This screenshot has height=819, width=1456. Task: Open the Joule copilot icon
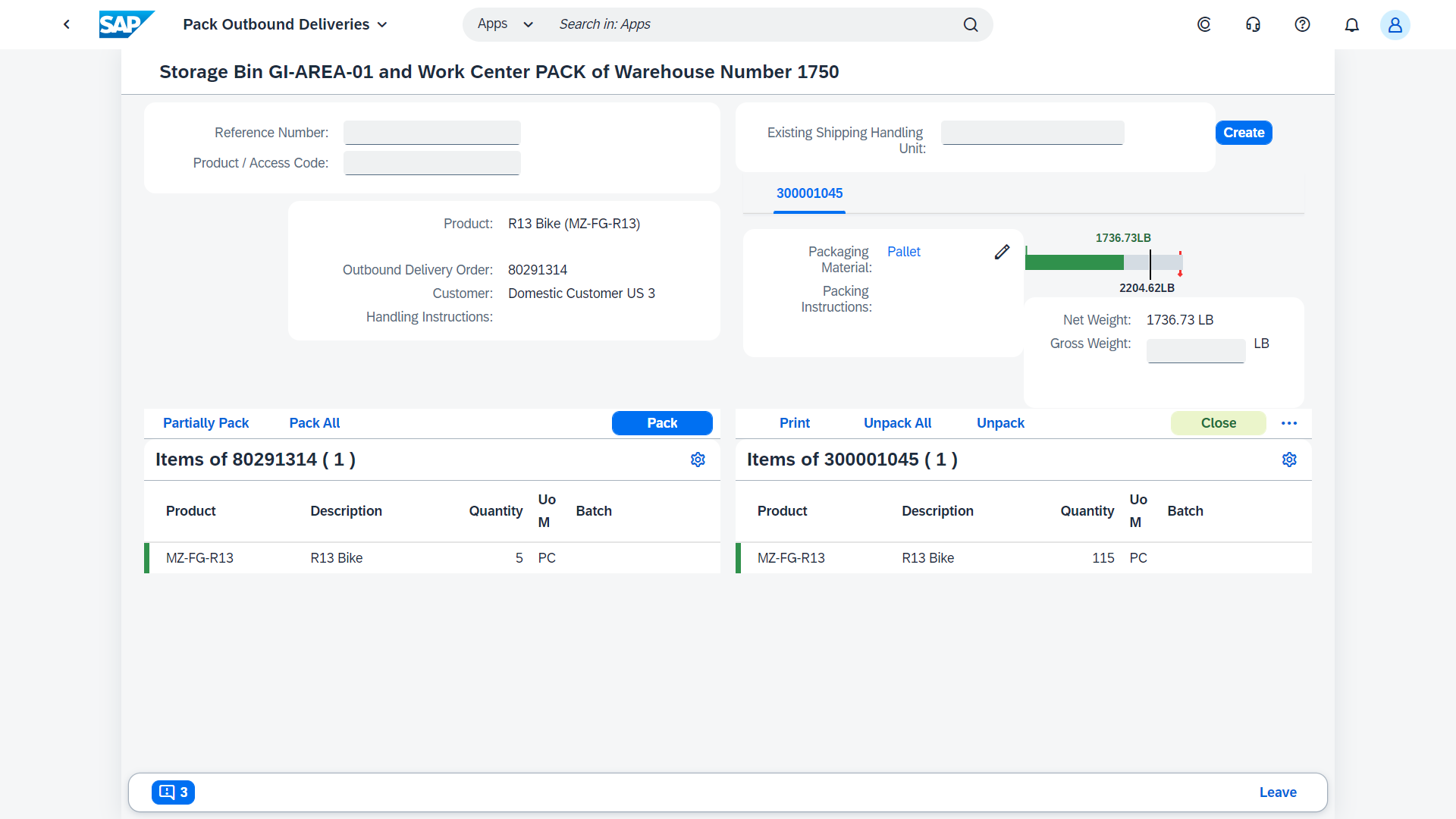point(1203,24)
